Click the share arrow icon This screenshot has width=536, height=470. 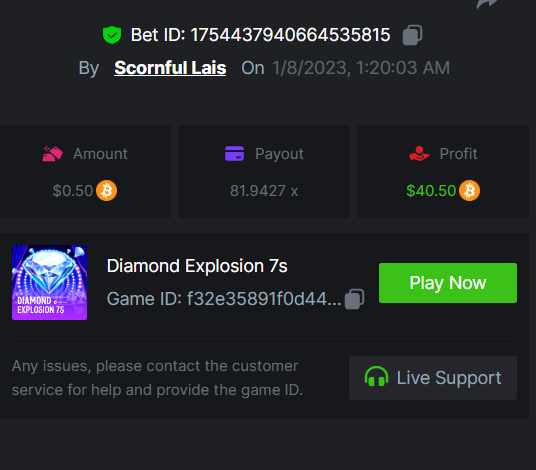(x=487, y=3)
